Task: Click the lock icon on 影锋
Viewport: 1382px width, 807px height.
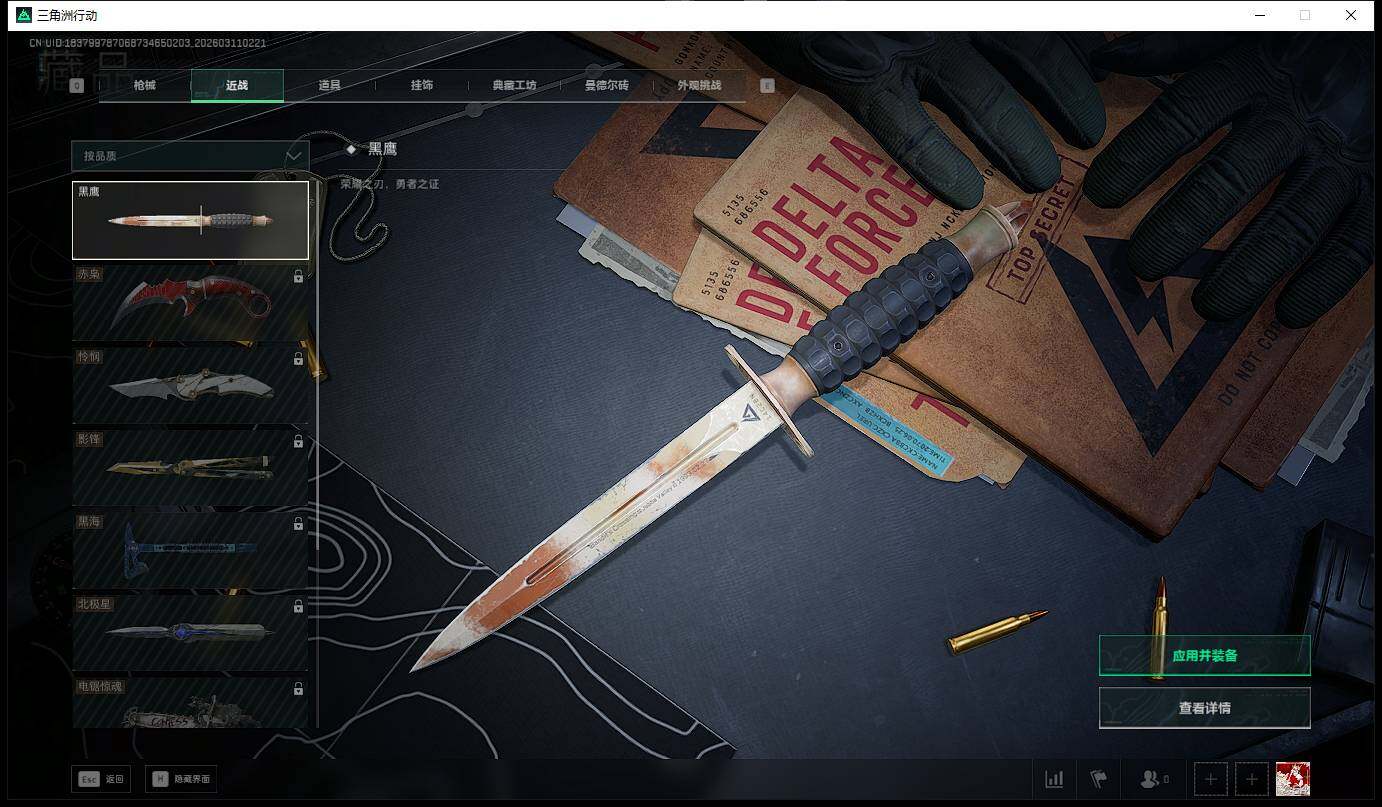Action: (x=298, y=441)
